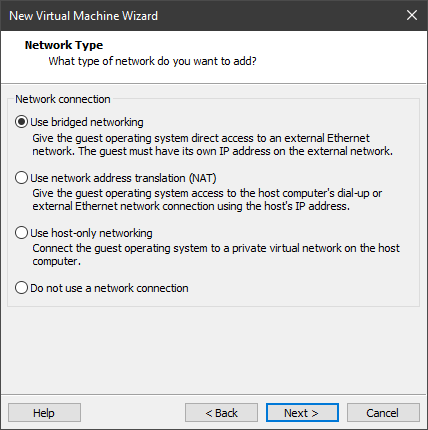The height and width of the screenshot is (430, 428).
Task: Click the Network Type heading
Action: point(64,45)
